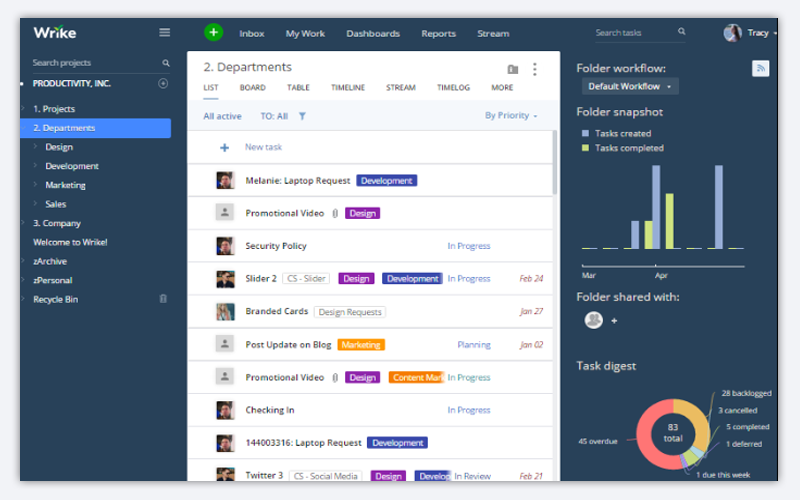The width and height of the screenshot is (800, 500).
Task: Toggle the hamburger sidebar menu icon
Action: (164, 33)
